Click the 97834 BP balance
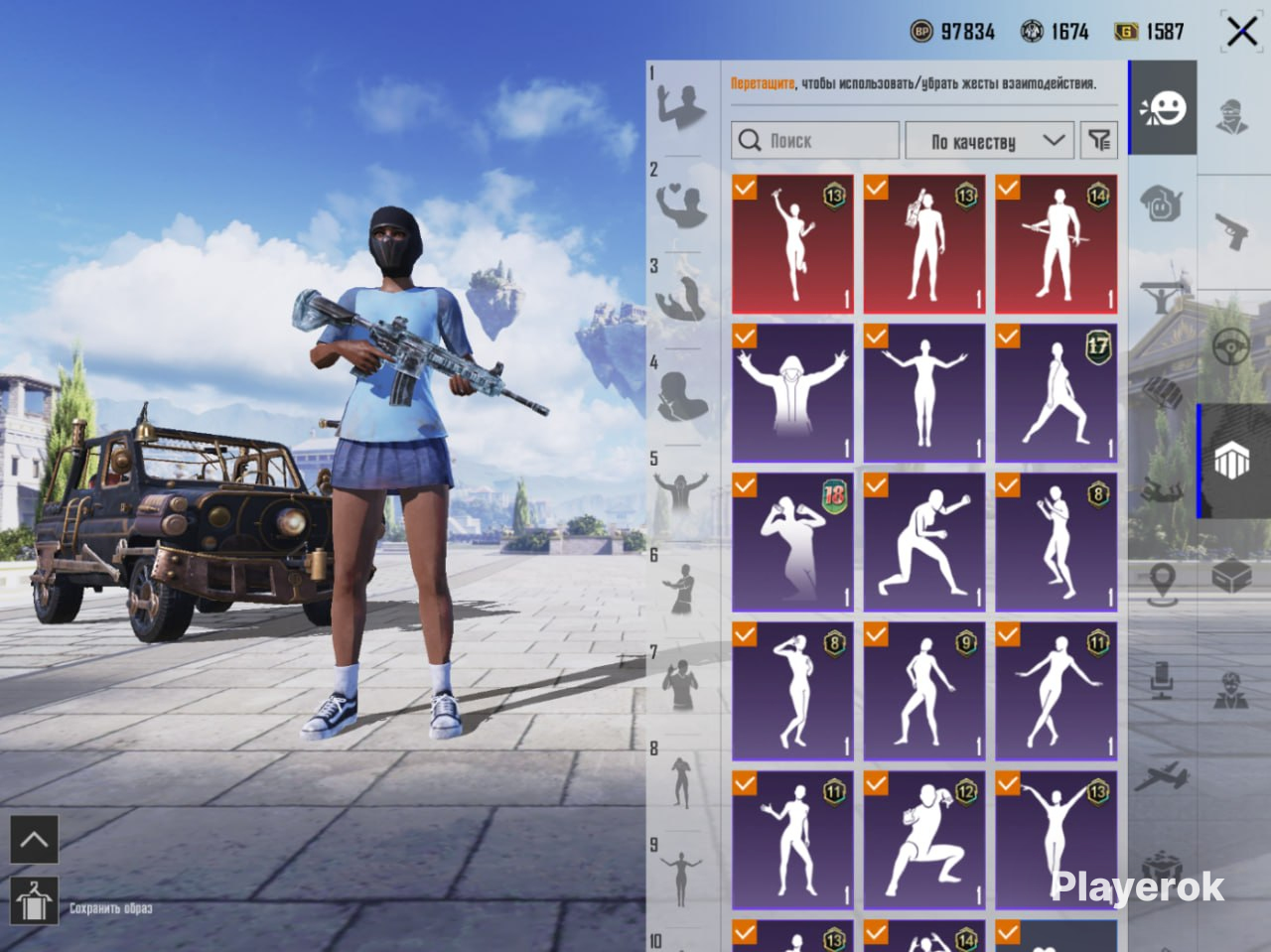This screenshot has height=952, width=1271. click(x=967, y=32)
